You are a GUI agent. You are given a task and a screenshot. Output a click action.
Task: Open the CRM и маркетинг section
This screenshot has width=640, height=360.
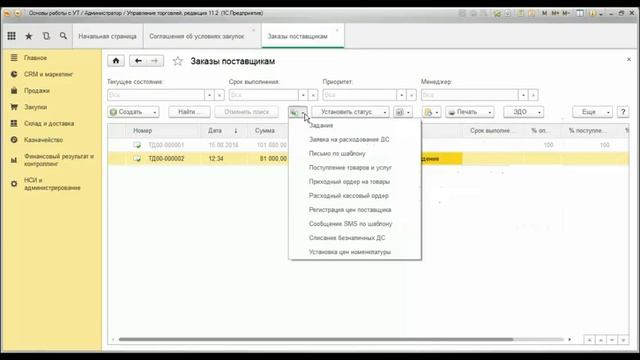pos(48,74)
